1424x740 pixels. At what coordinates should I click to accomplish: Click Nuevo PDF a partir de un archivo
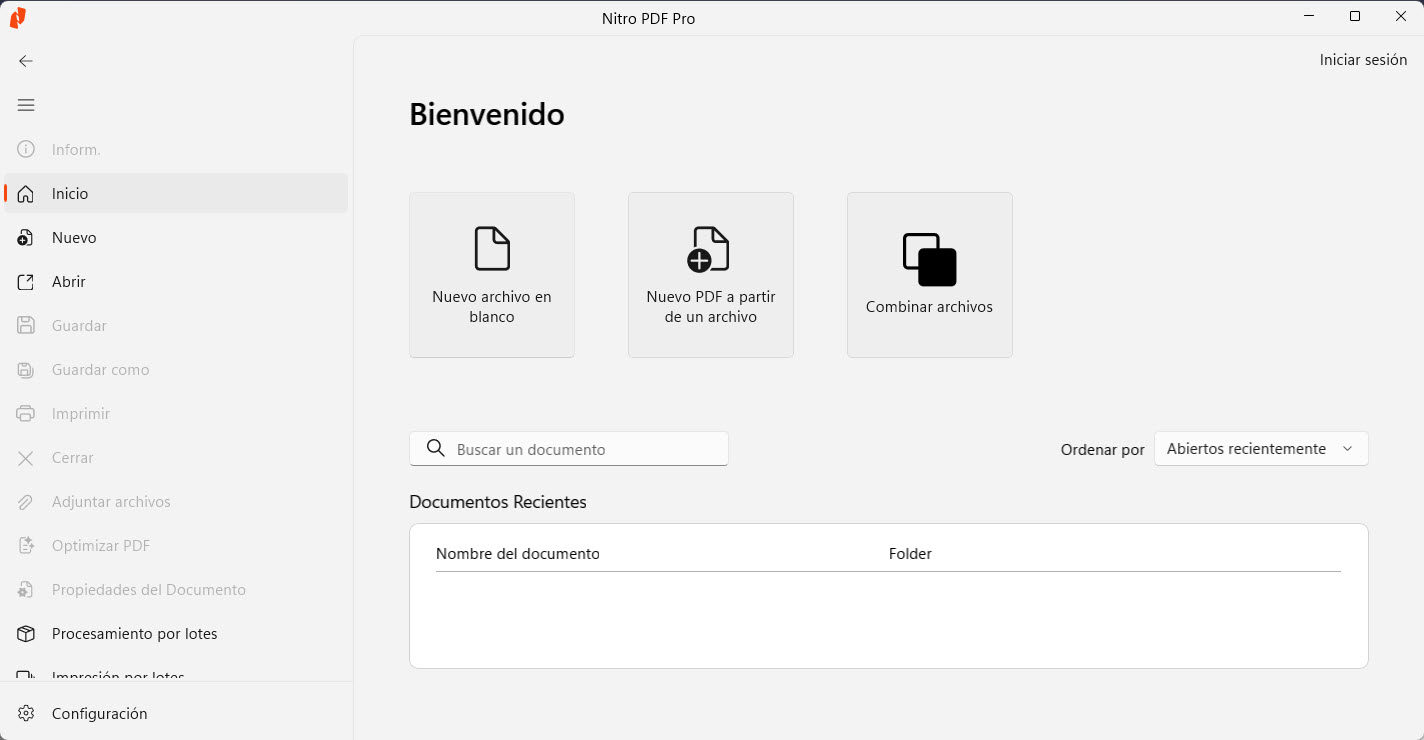pyautogui.click(x=711, y=275)
